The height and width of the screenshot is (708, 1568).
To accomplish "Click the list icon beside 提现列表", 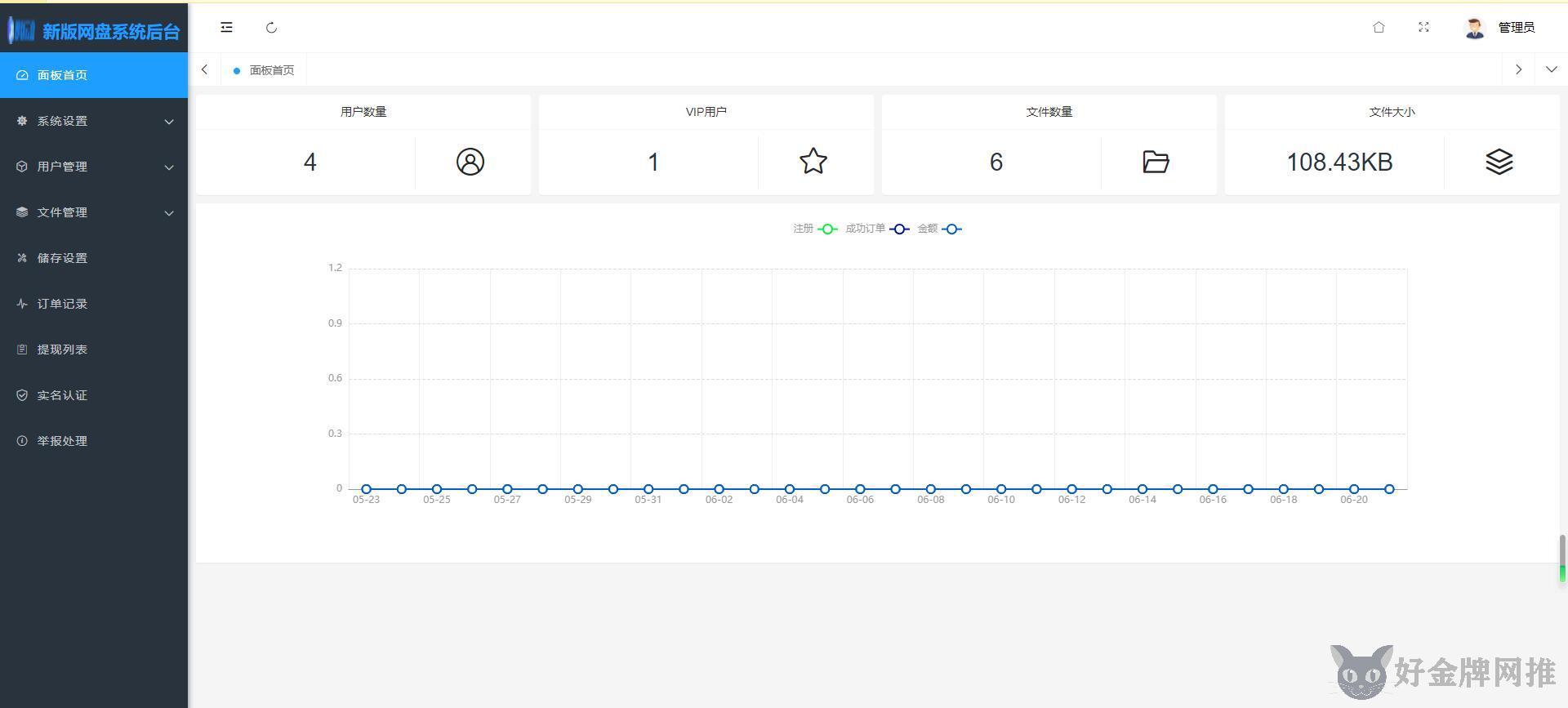I will click(x=22, y=350).
